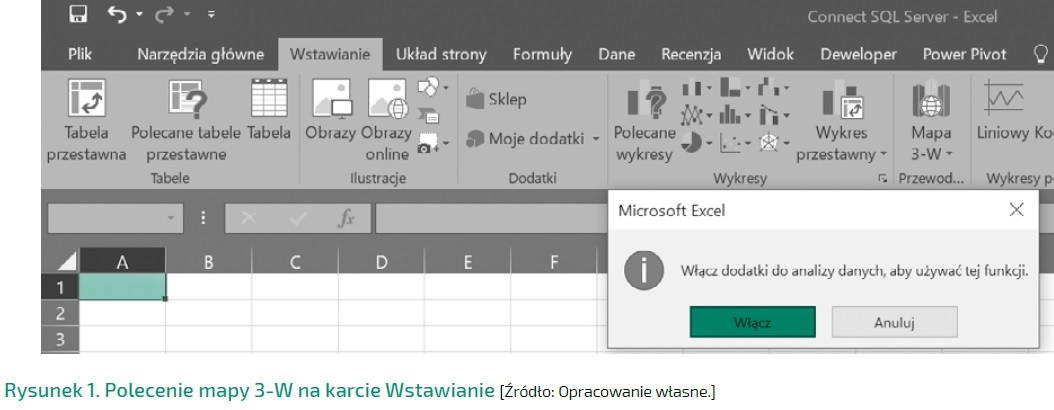The width and height of the screenshot is (1054, 410).
Task: Click Anuluj to dismiss the dialog
Action: (x=894, y=323)
